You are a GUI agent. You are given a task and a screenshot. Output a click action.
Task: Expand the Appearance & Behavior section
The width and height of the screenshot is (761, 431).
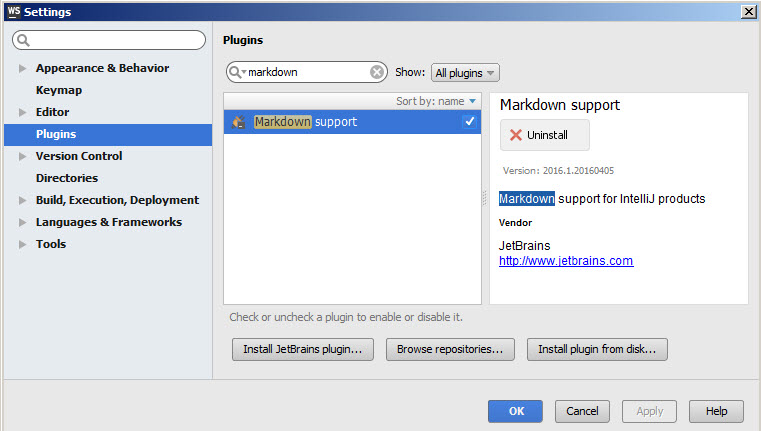click(22, 68)
